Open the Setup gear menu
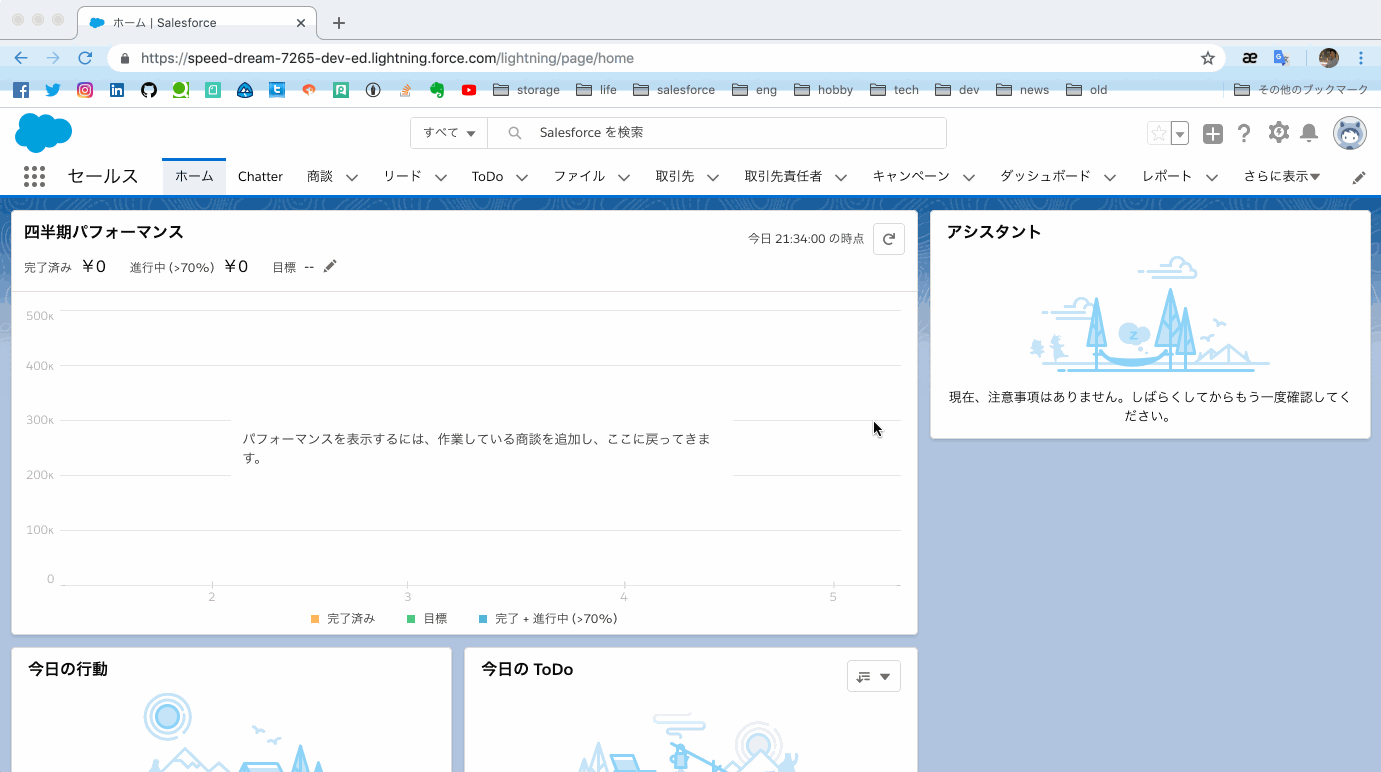Image resolution: width=1381 pixels, height=772 pixels. (1278, 133)
